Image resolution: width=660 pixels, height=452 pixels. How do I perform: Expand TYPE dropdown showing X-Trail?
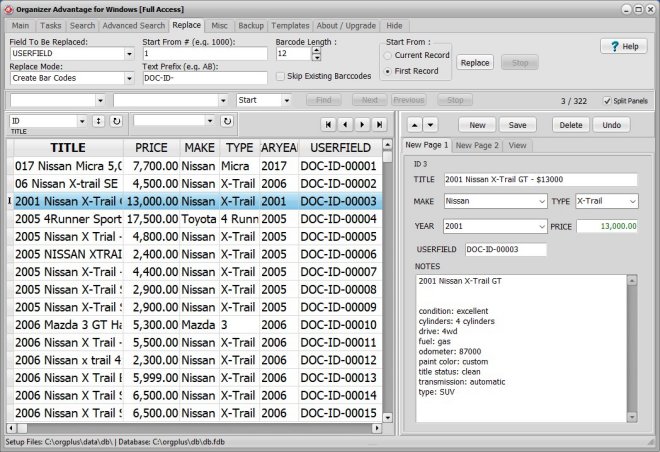633,202
